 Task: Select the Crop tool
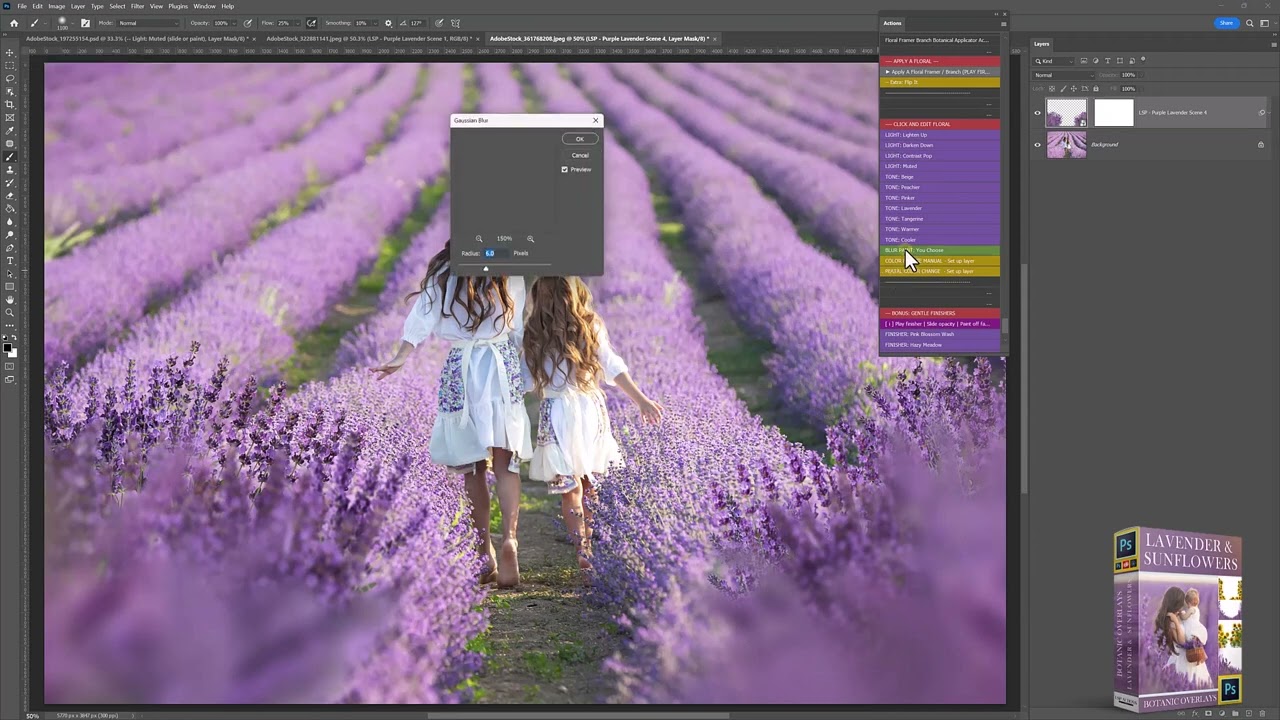(x=10, y=104)
